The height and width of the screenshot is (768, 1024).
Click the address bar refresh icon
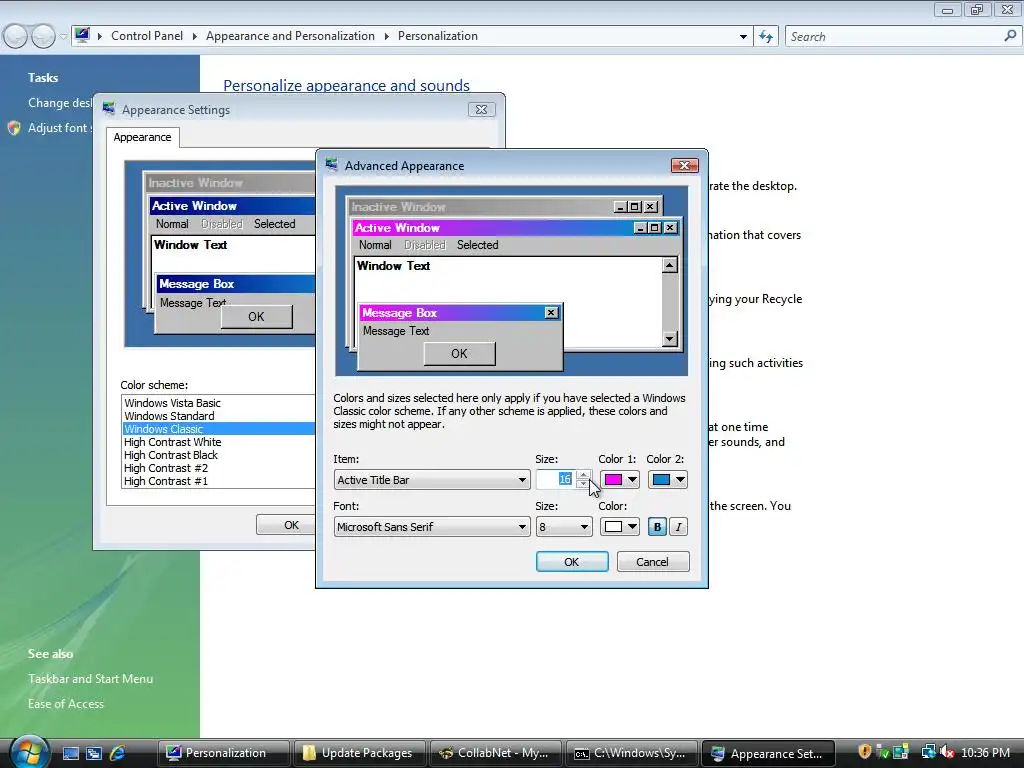[765, 37]
